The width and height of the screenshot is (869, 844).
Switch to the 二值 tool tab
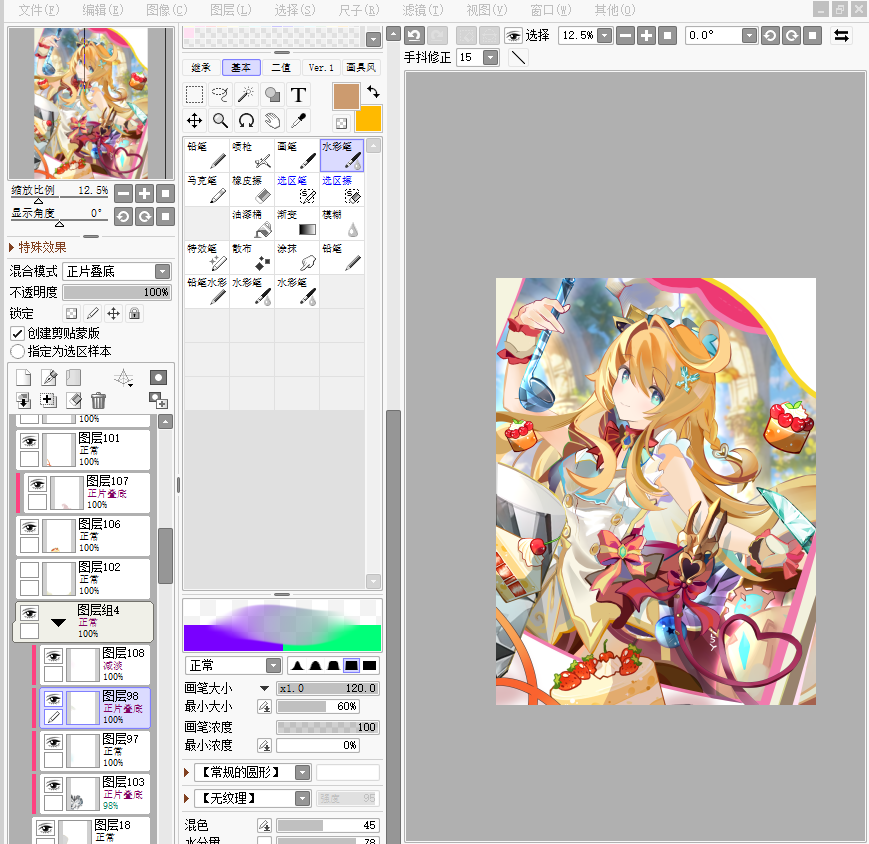tap(281, 68)
